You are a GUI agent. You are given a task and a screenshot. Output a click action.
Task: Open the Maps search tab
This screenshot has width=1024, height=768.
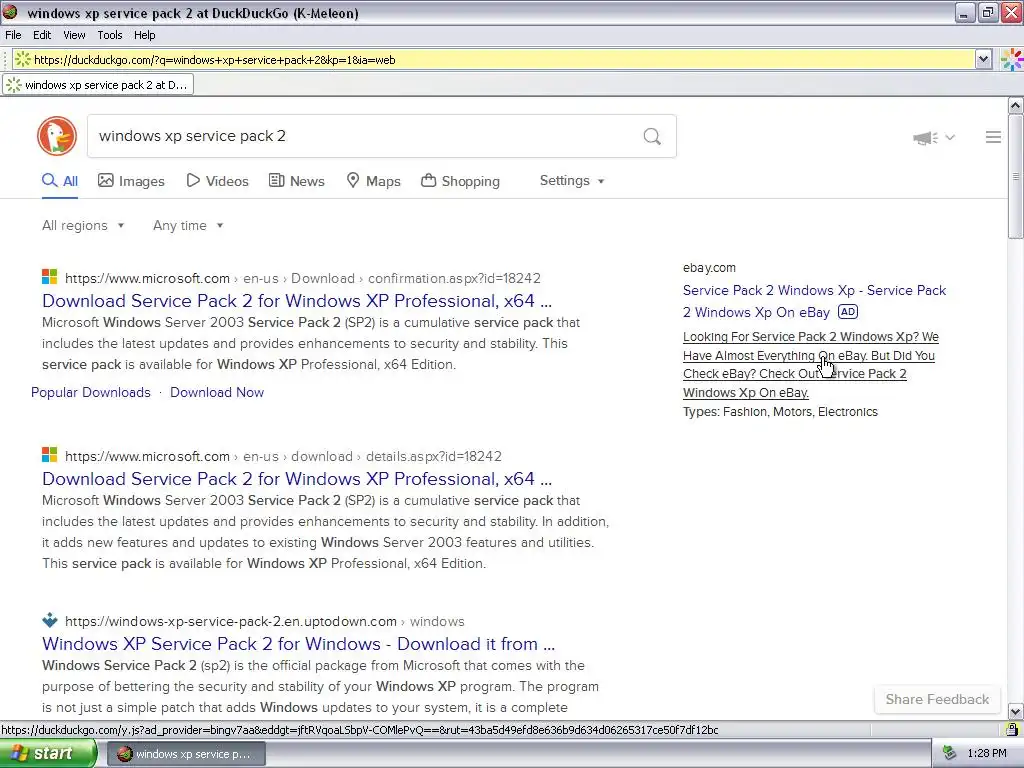pos(374,181)
